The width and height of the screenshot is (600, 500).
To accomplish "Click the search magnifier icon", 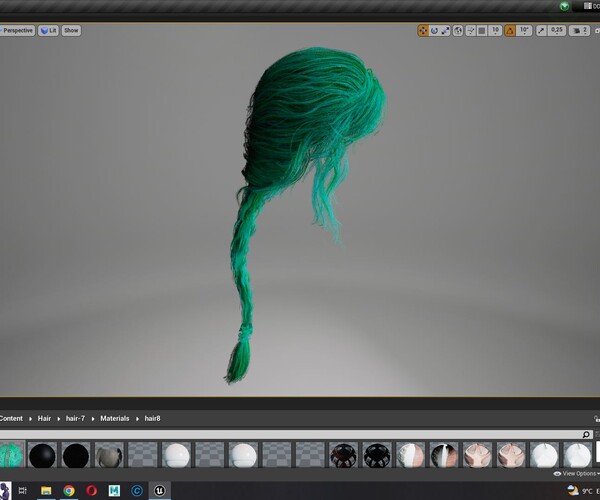I will tap(586, 434).
